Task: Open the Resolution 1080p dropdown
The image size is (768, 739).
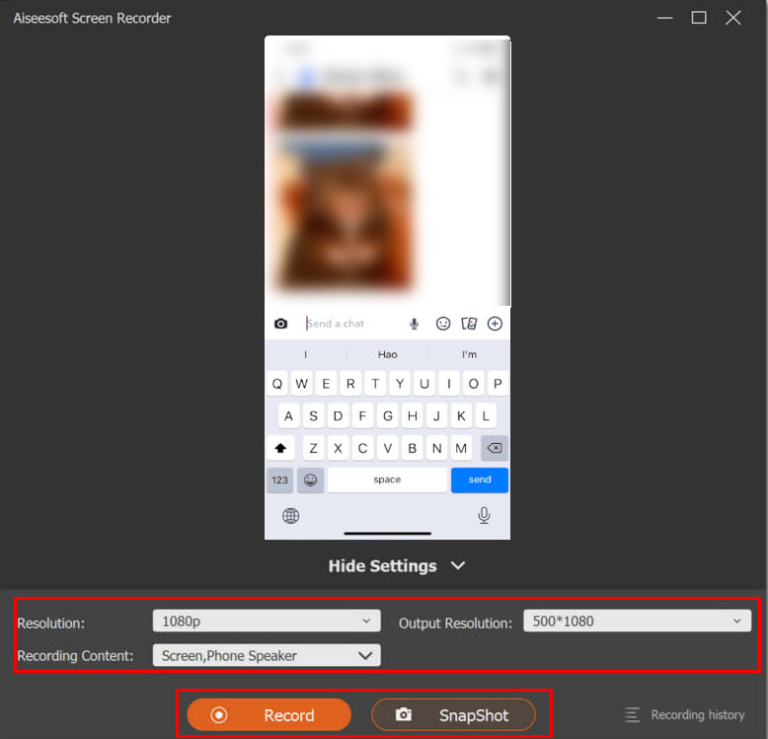Action: click(x=266, y=621)
